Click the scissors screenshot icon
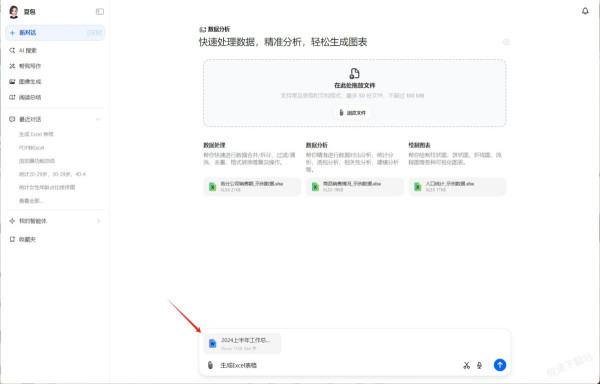Viewport: 600px width, 384px height. tap(466, 365)
